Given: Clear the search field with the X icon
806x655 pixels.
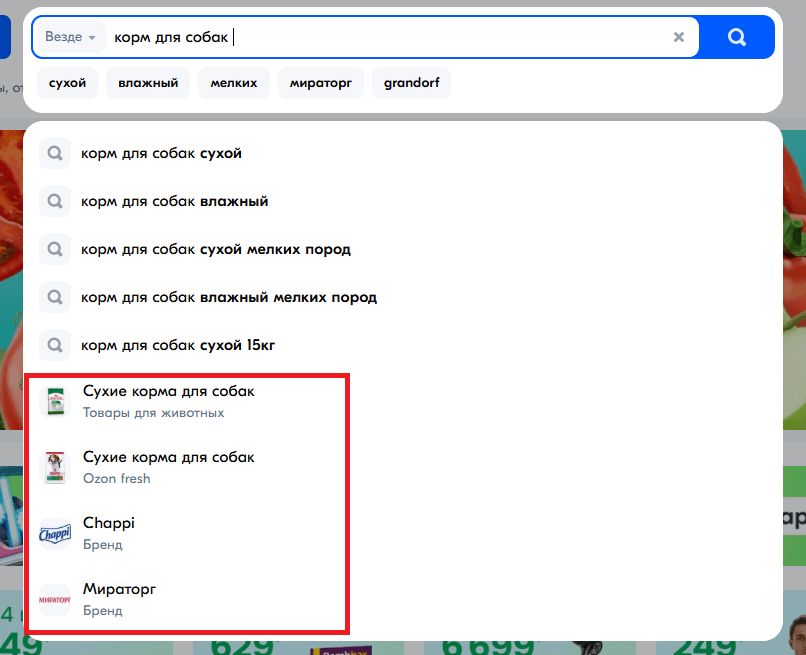Looking at the screenshot, I should pyautogui.click(x=679, y=37).
